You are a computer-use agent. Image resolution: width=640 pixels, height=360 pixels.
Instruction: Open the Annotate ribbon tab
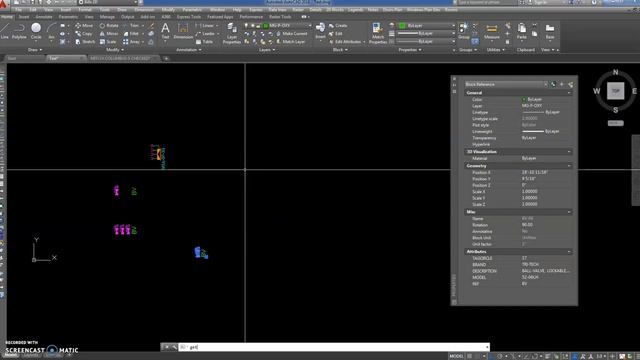pyautogui.click(x=44, y=17)
